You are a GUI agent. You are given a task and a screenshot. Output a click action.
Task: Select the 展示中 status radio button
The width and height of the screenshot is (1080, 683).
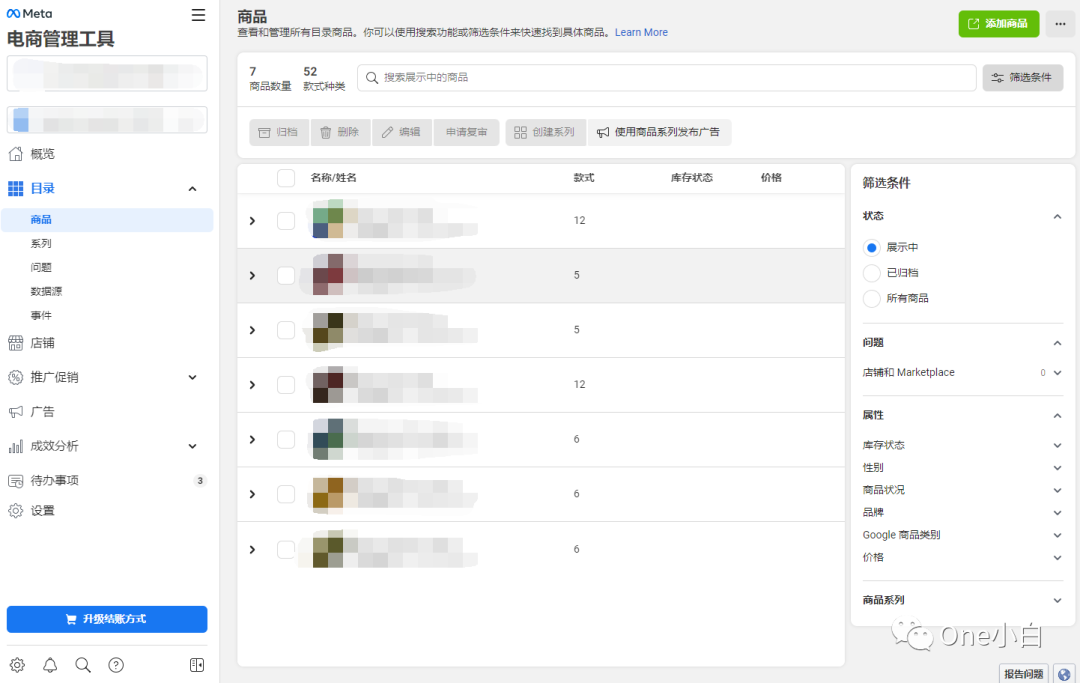coord(871,247)
